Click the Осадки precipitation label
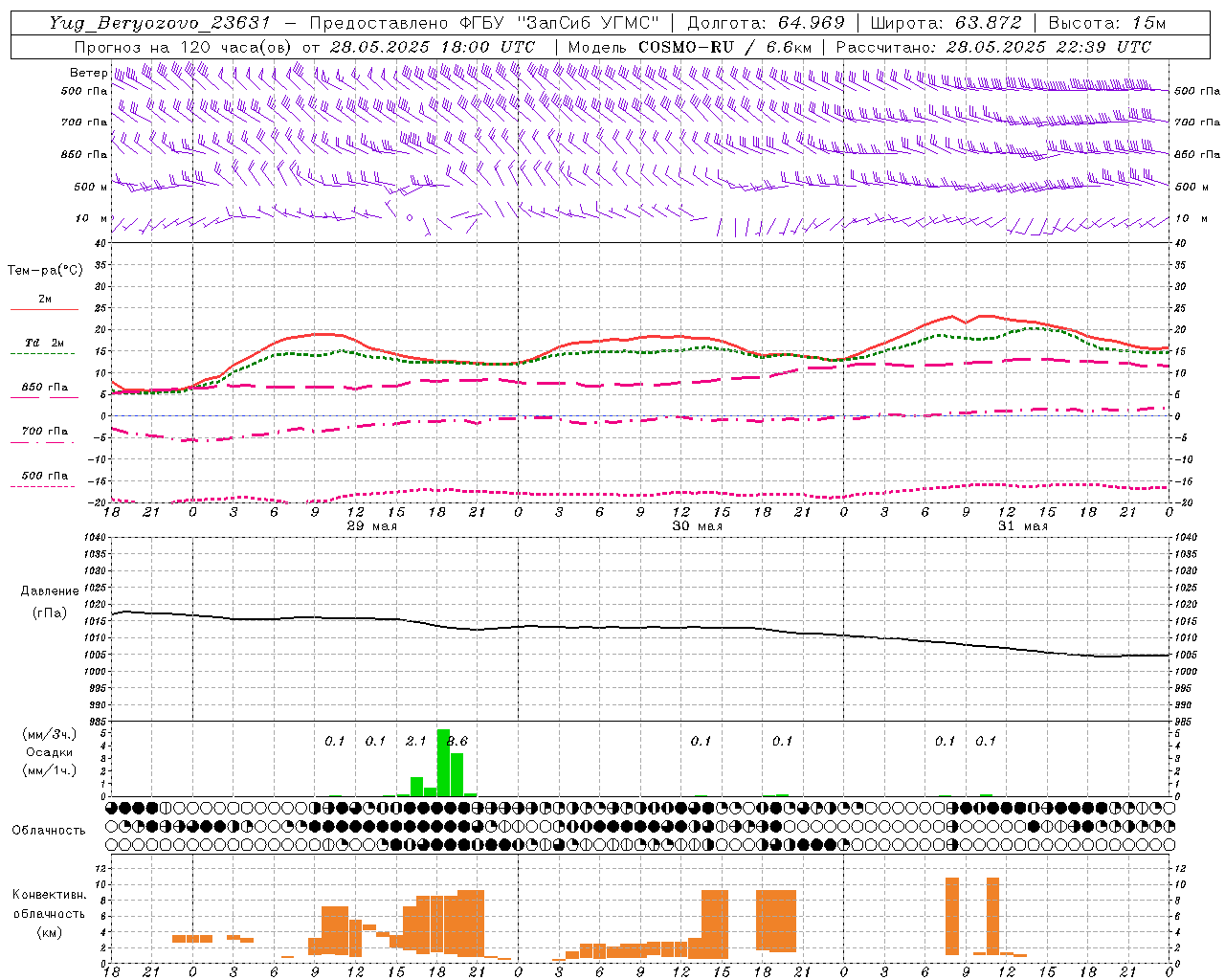1225x980 pixels. coord(50,752)
